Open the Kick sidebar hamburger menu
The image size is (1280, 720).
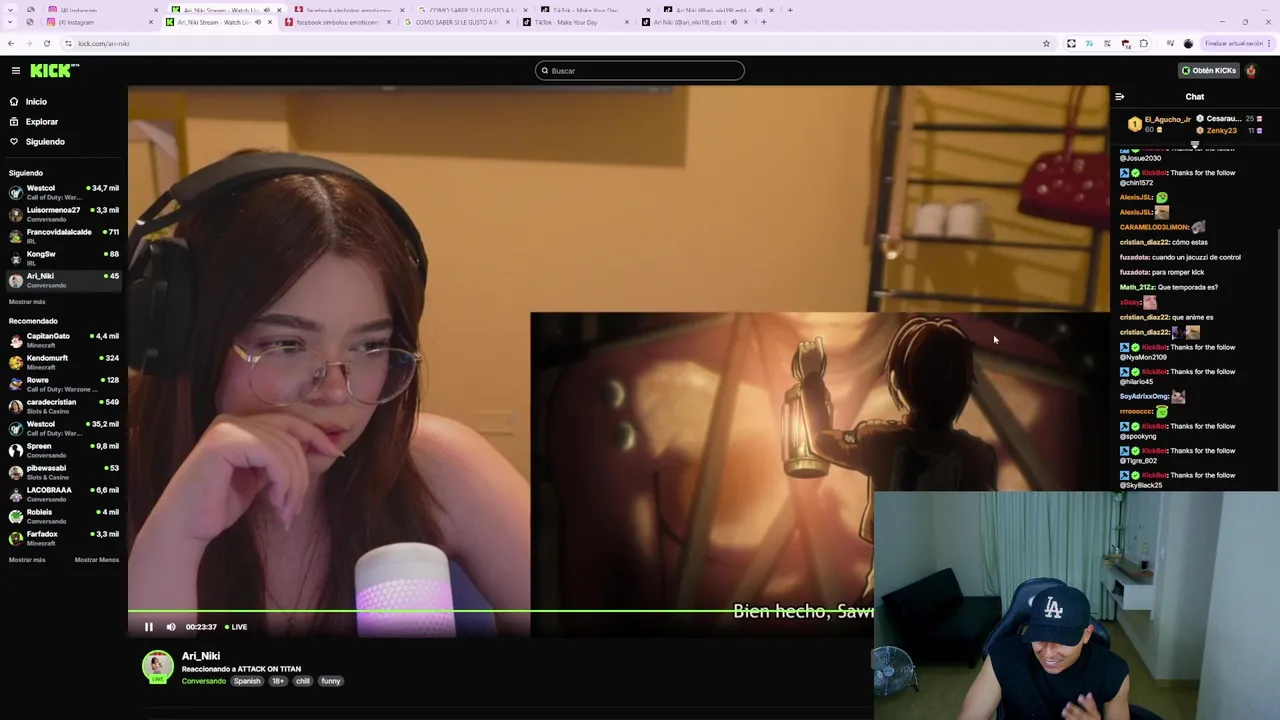[x=16, y=70]
